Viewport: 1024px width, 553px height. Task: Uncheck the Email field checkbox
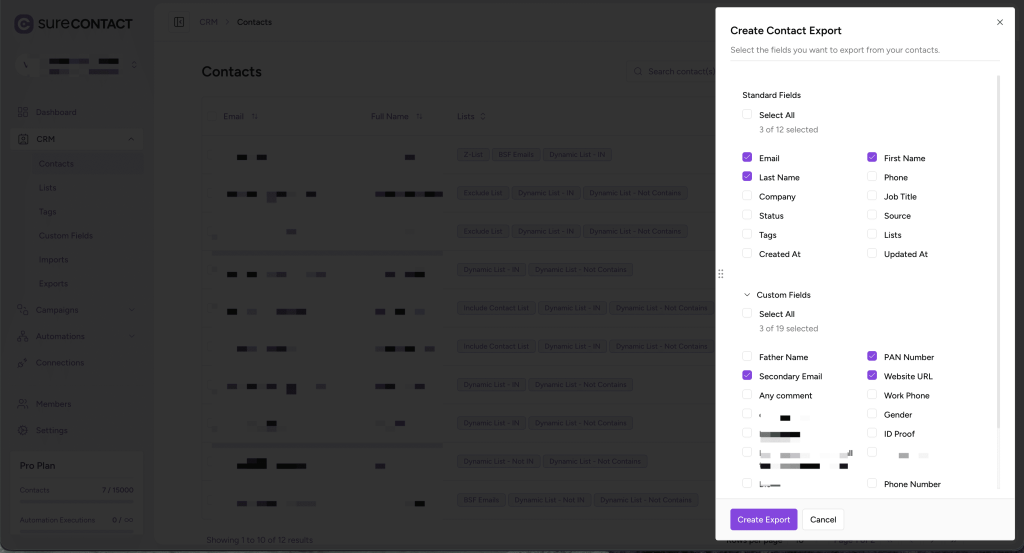(747, 158)
